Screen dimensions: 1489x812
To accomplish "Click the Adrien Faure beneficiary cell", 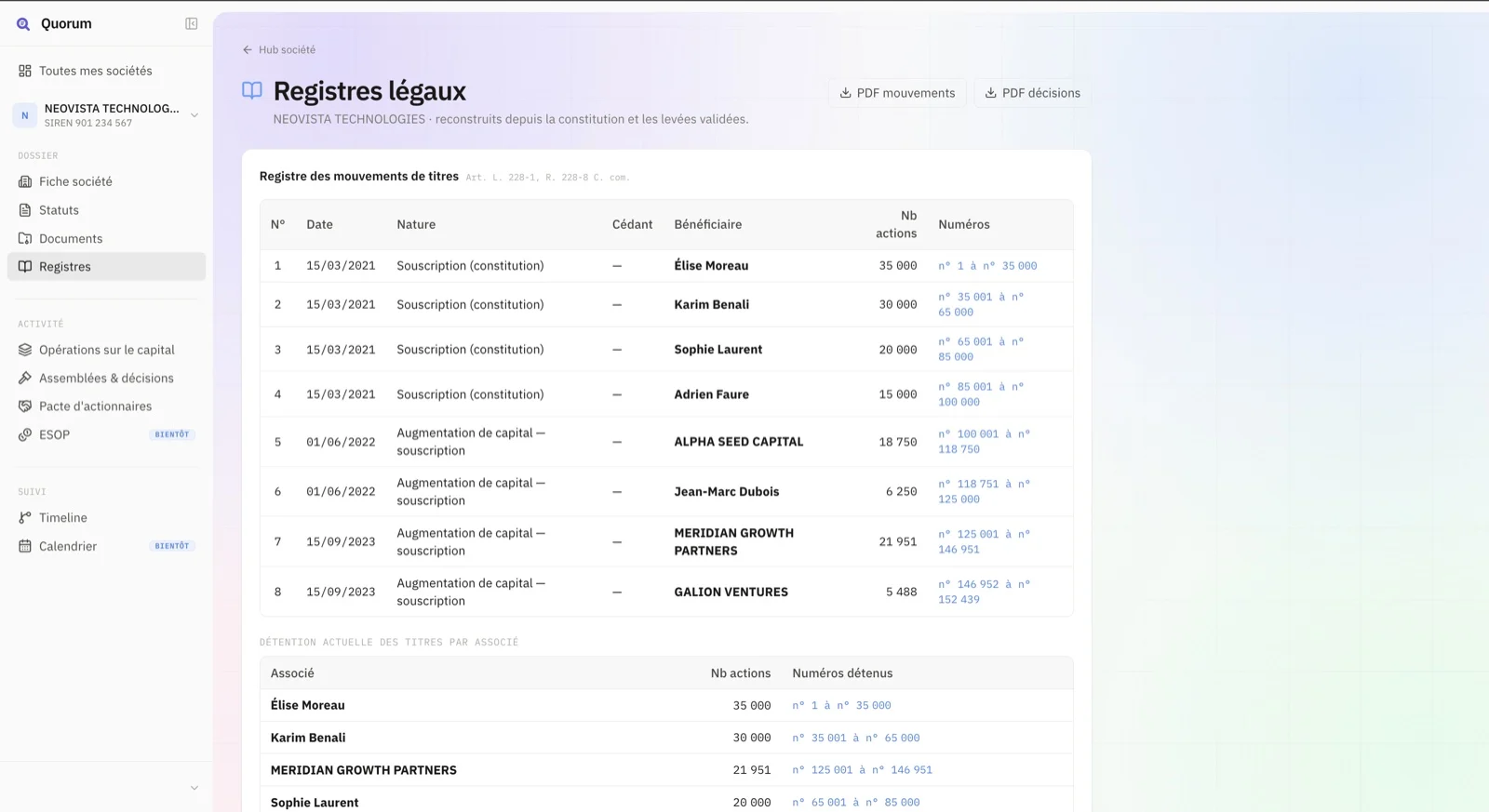I will point(712,394).
